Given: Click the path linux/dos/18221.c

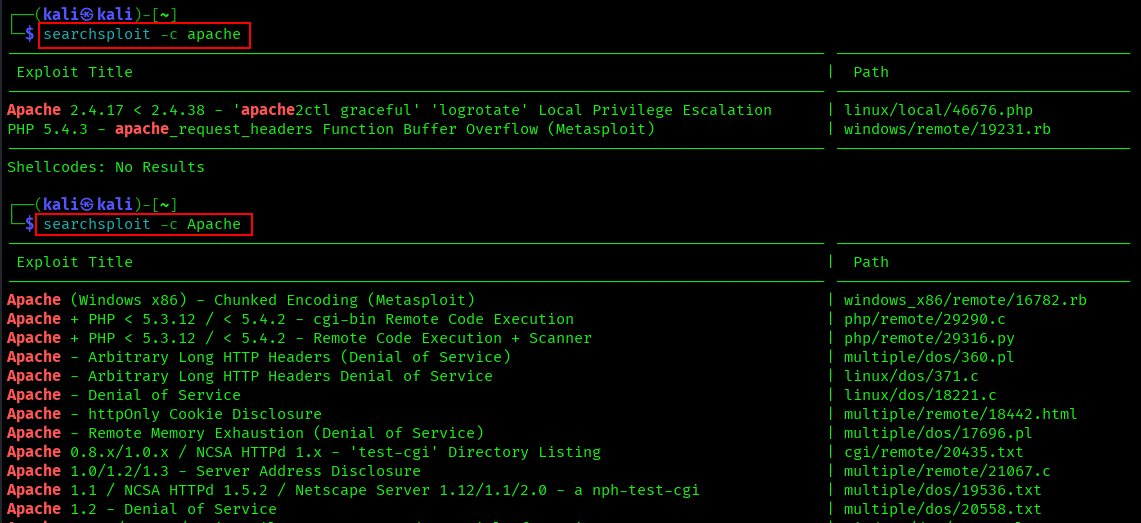Looking at the screenshot, I should click(x=921, y=395).
